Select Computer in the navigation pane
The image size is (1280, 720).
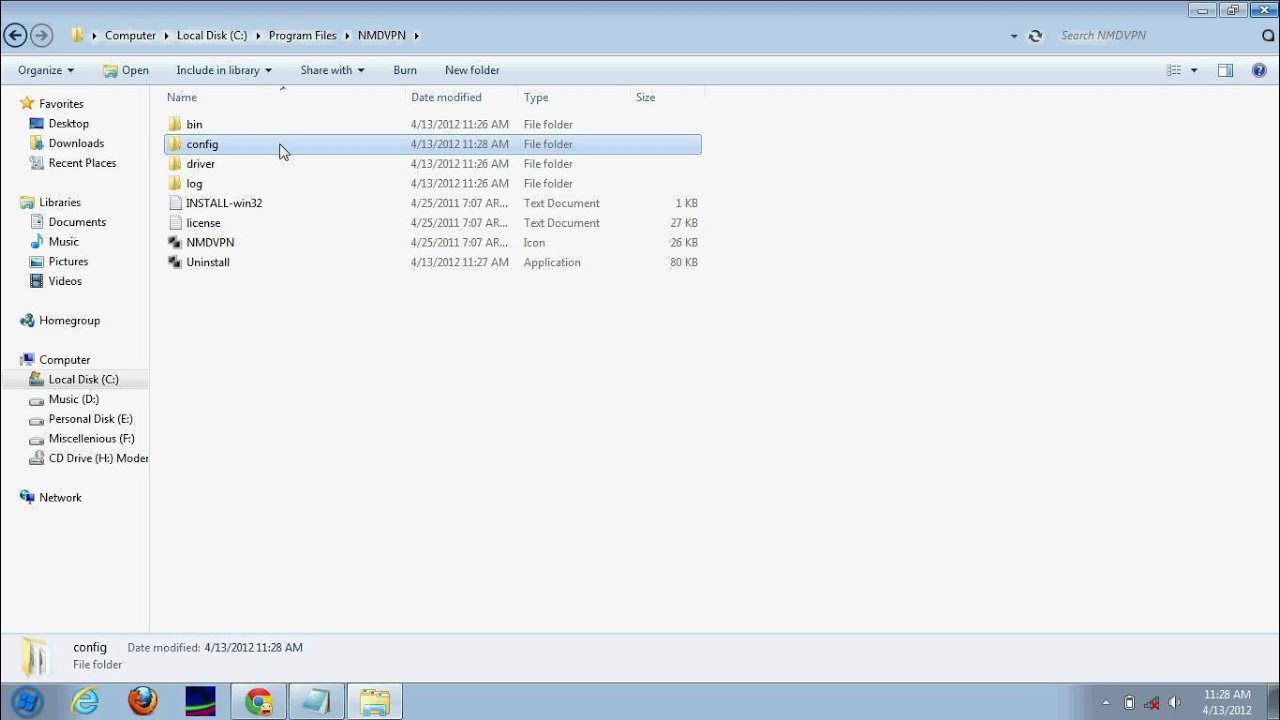(x=64, y=359)
